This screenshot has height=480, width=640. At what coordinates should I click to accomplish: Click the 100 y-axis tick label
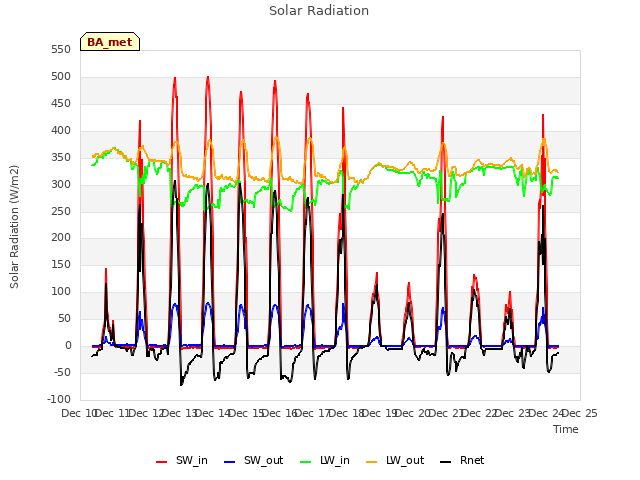pos(61,291)
